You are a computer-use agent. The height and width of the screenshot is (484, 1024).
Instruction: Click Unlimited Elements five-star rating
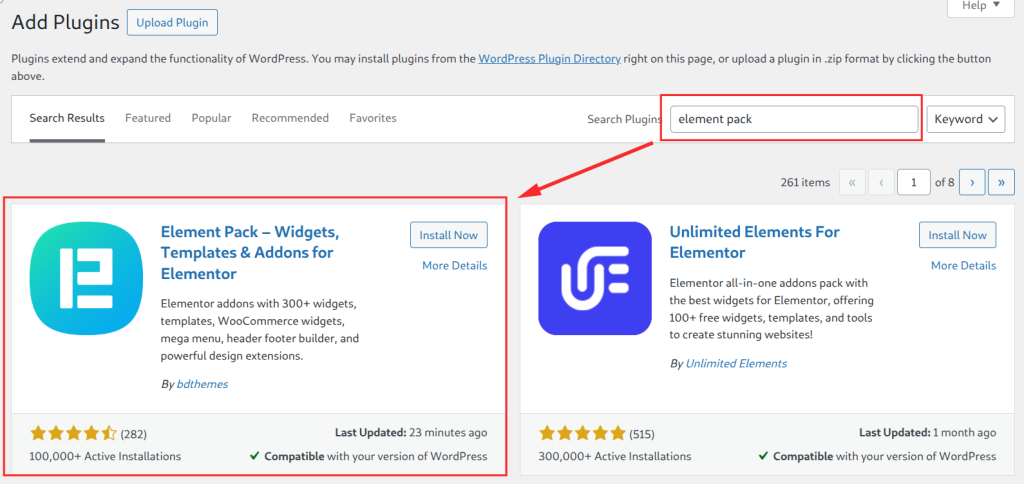pos(582,433)
